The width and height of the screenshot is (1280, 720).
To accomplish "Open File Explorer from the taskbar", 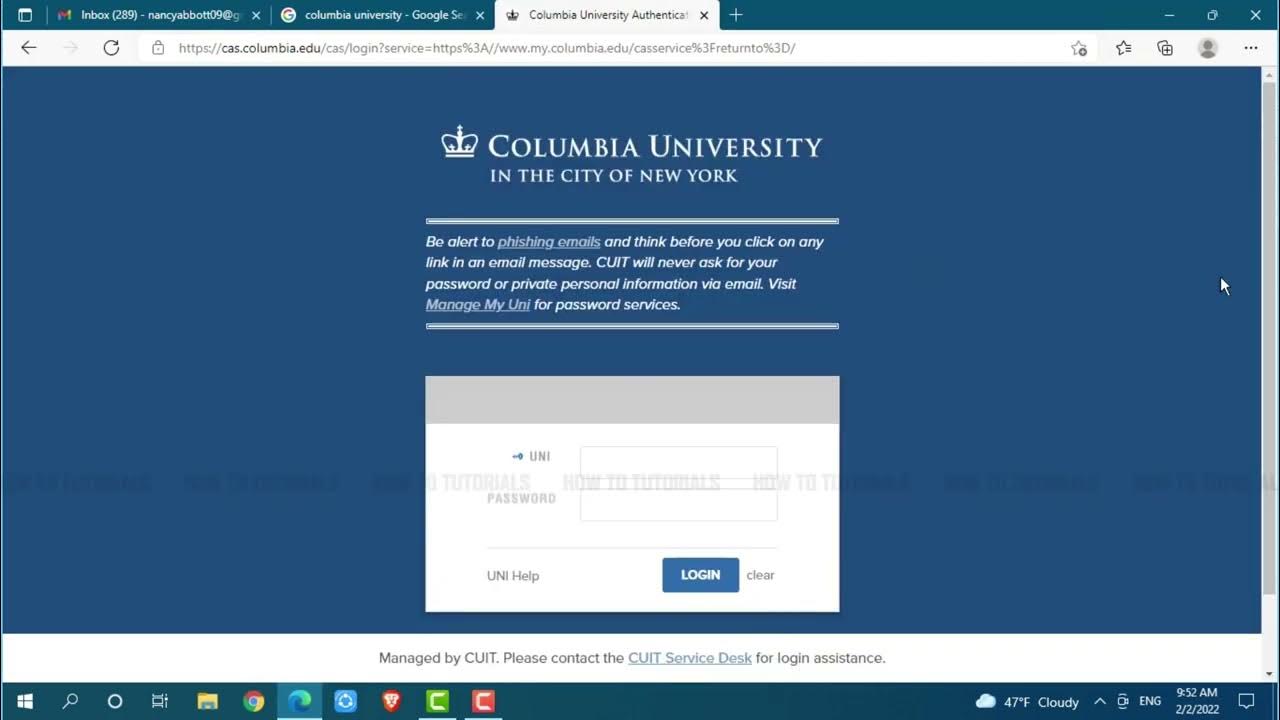I will click(207, 701).
